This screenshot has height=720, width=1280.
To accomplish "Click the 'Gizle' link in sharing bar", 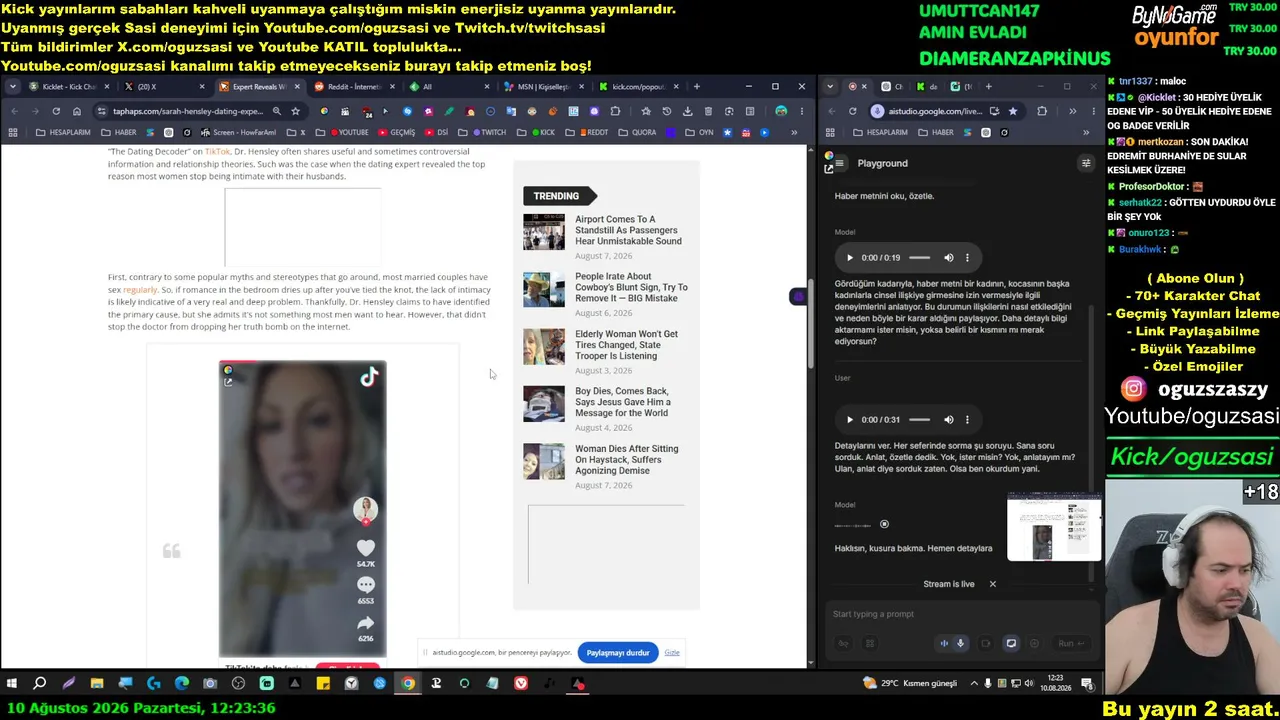I will (x=672, y=653).
